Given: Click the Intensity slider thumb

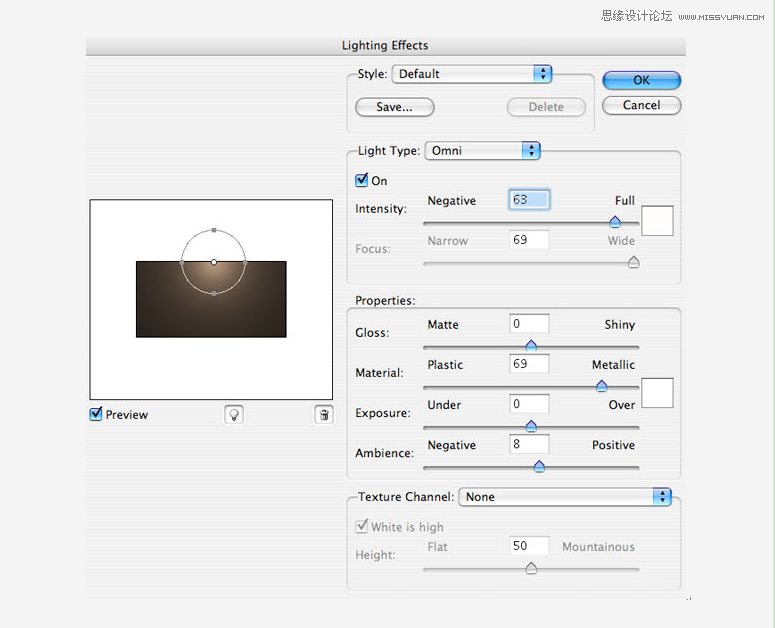Looking at the screenshot, I should point(615,222).
